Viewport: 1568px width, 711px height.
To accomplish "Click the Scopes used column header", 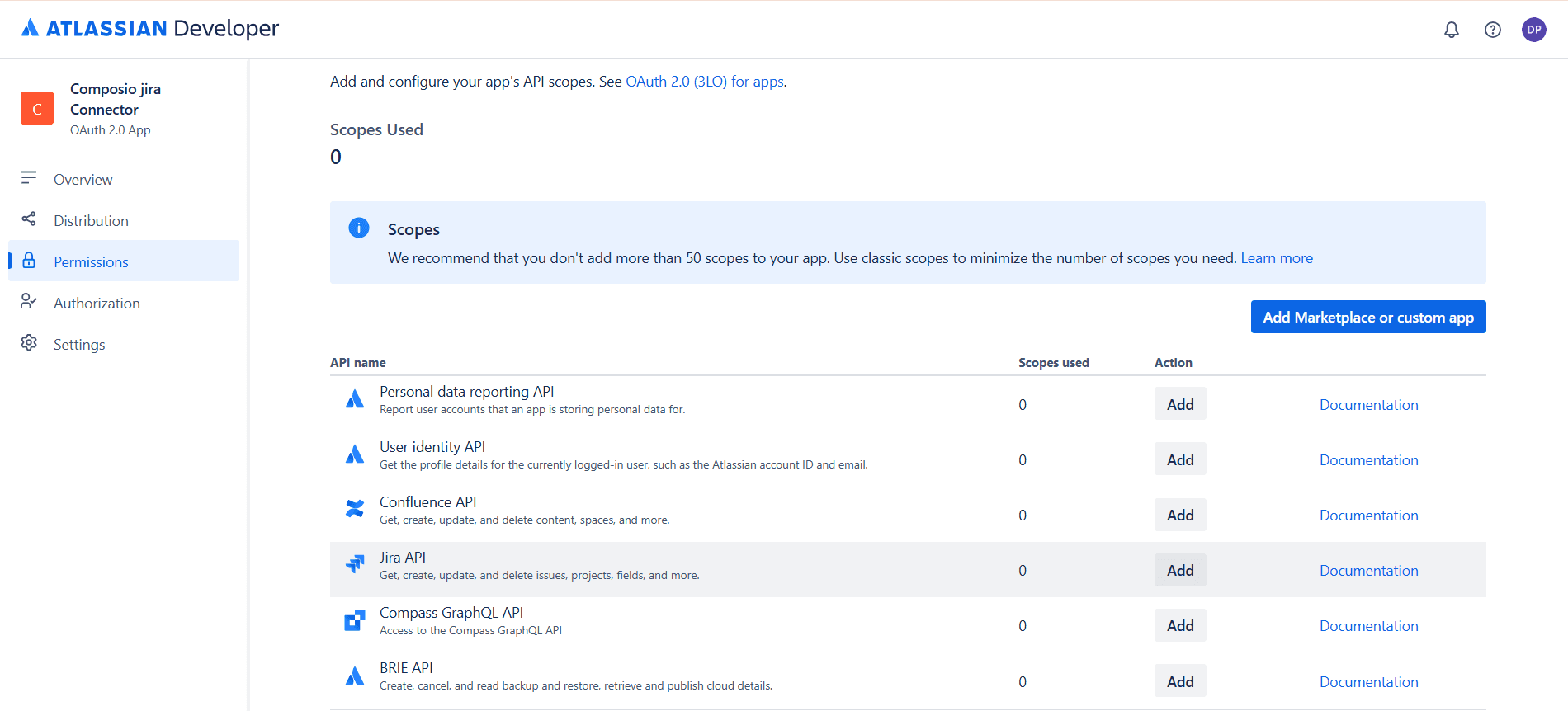I will point(1053,363).
